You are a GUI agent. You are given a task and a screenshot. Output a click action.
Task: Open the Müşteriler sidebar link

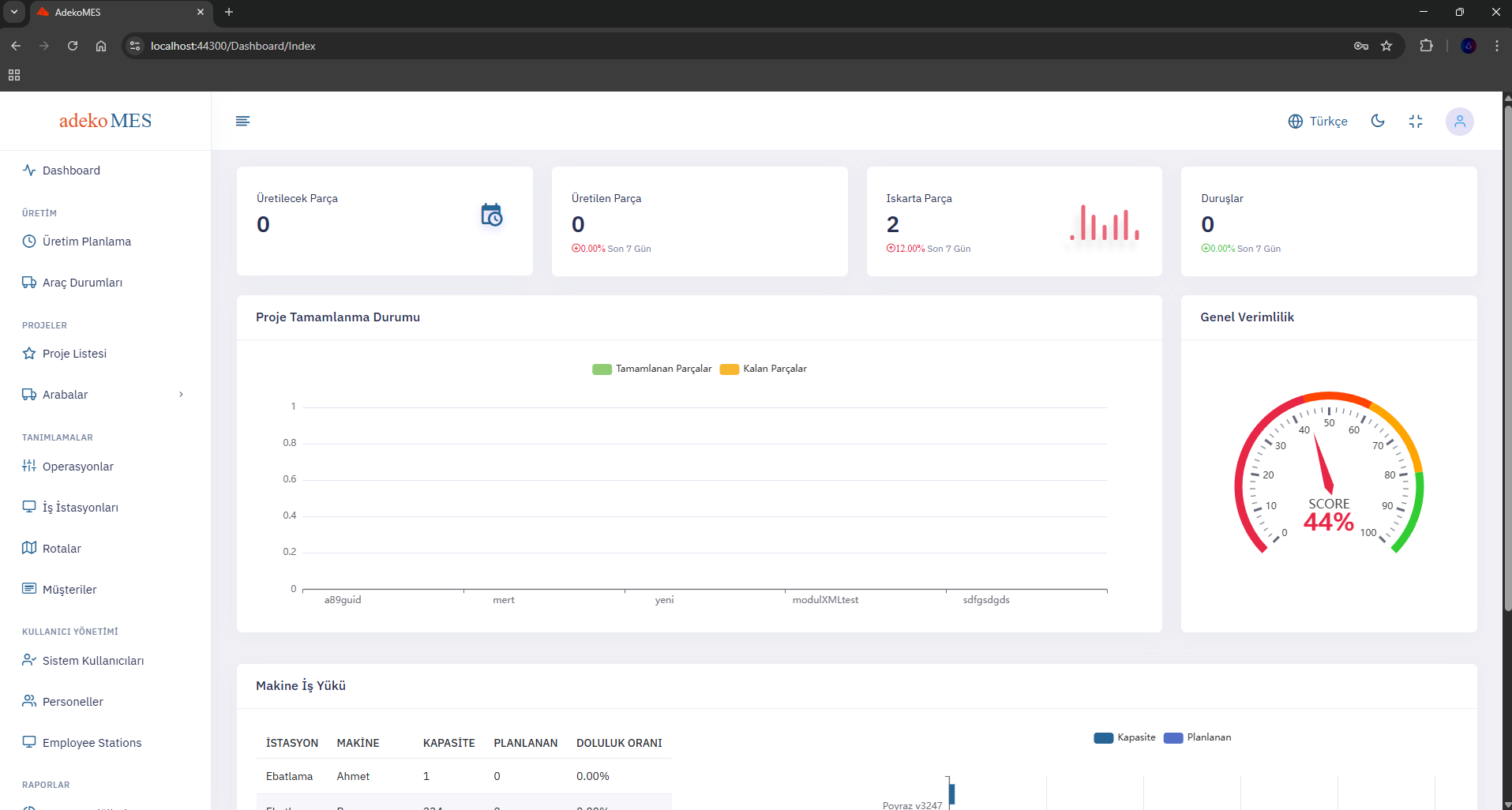(x=69, y=590)
